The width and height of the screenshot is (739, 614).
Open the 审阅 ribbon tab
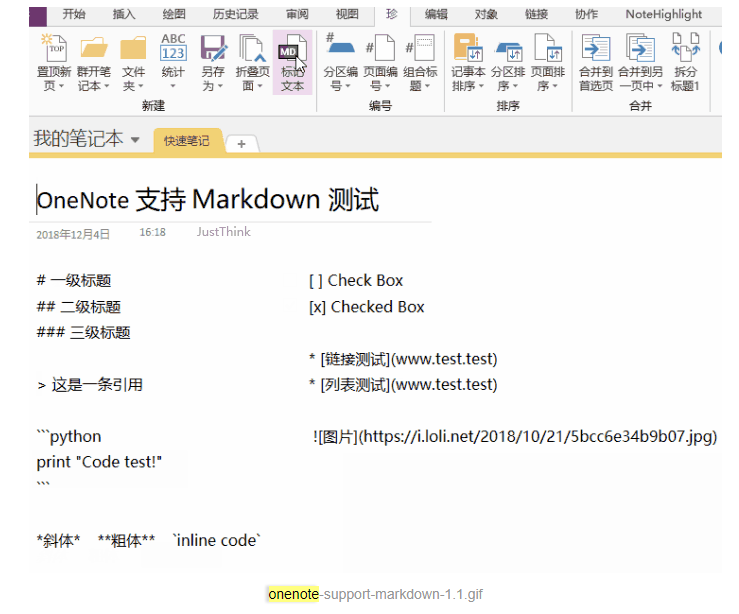(x=297, y=14)
